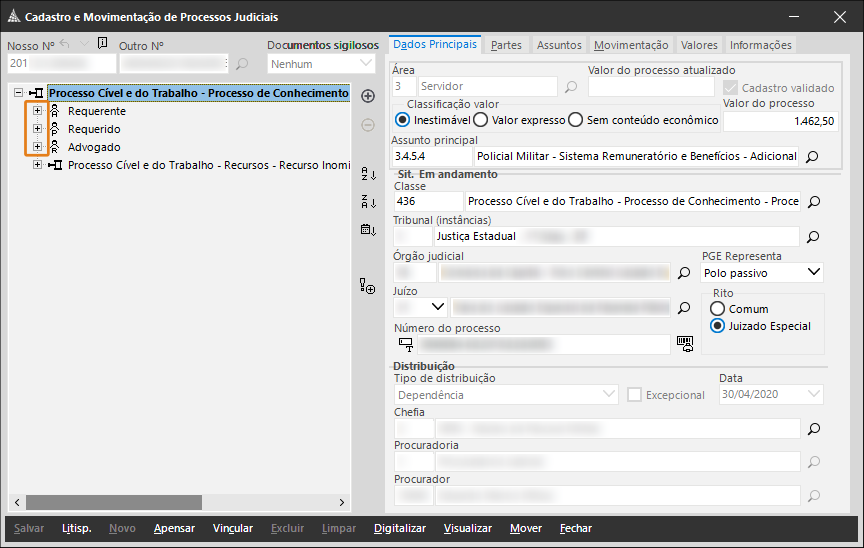
Task: Click the Apensar button
Action: [x=174, y=528]
